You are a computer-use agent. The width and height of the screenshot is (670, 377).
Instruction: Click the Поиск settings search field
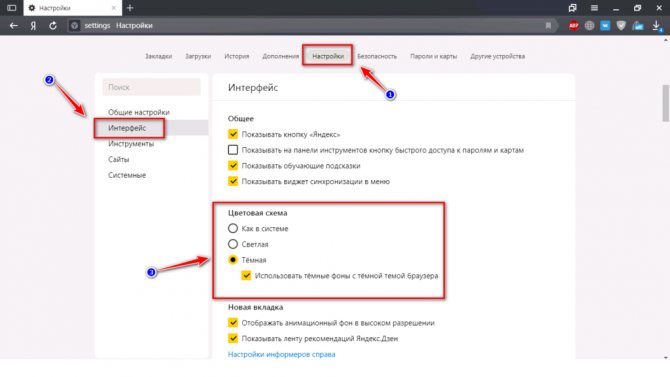pos(151,87)
